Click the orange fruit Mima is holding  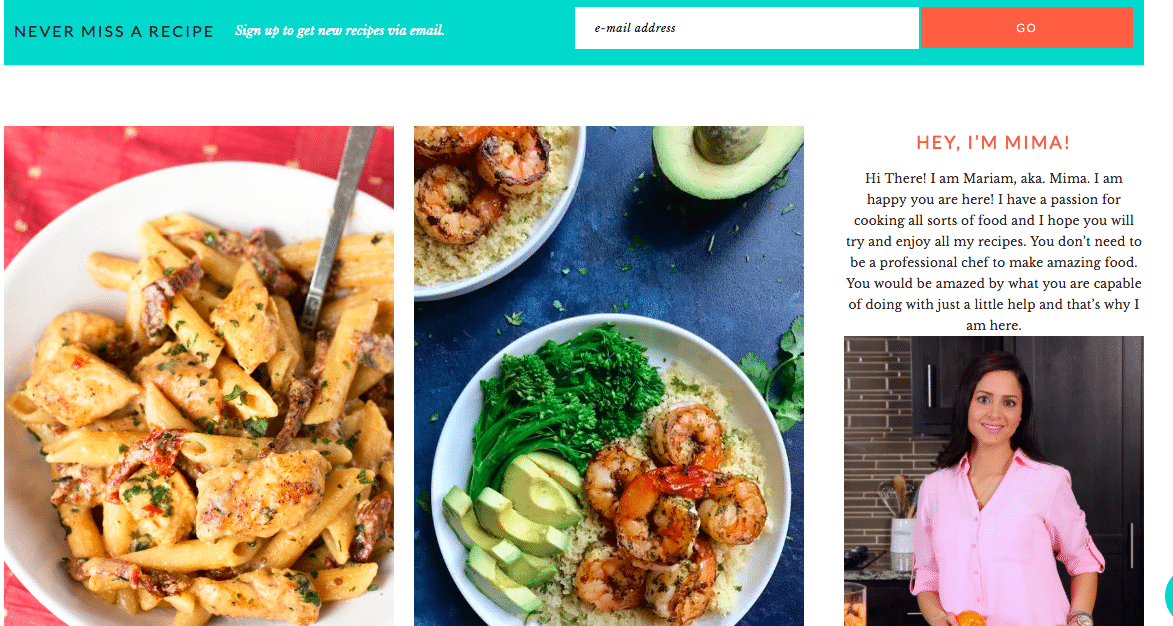[x=970, y=619]
